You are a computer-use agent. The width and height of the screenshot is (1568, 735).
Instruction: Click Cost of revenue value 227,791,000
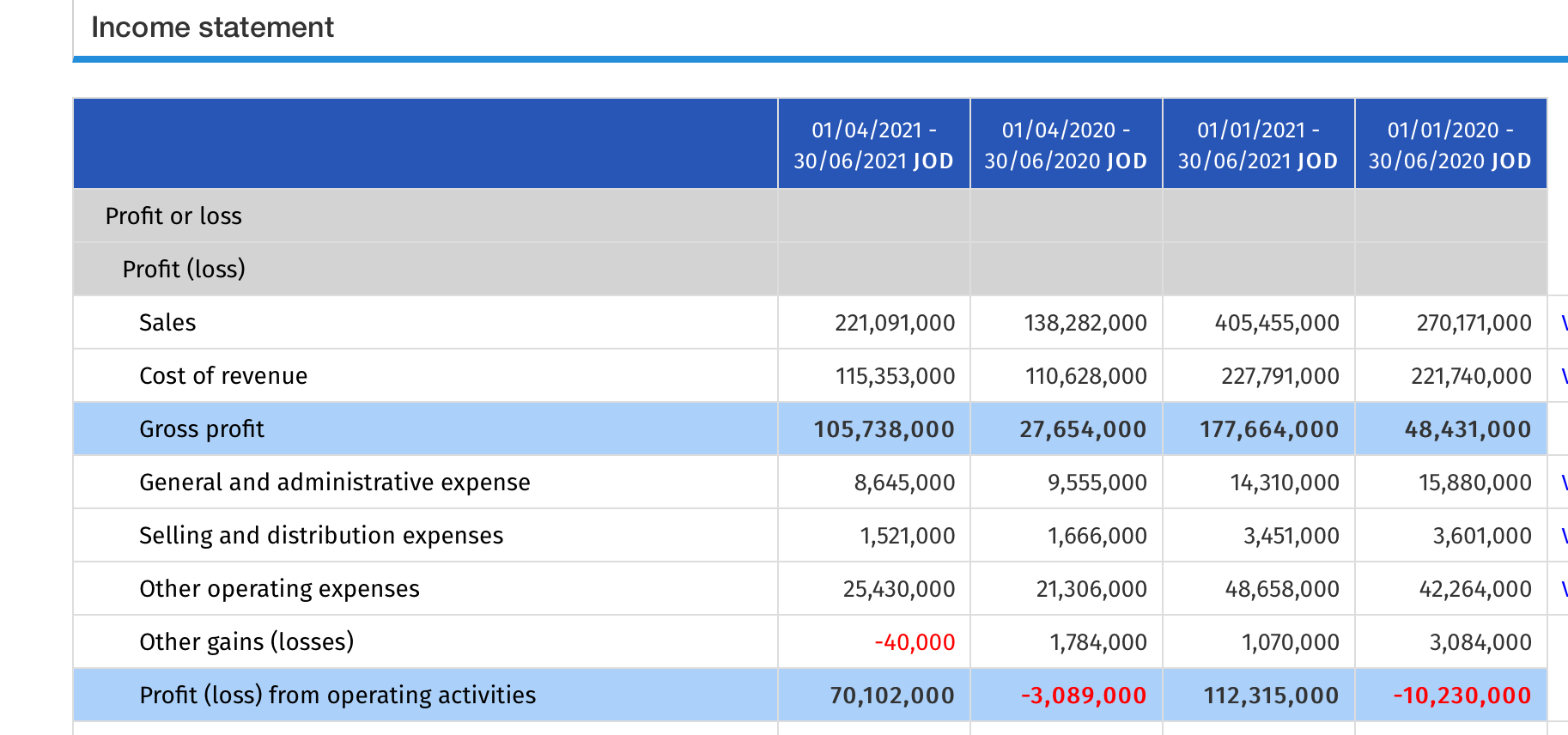(x=1280, y=376)
